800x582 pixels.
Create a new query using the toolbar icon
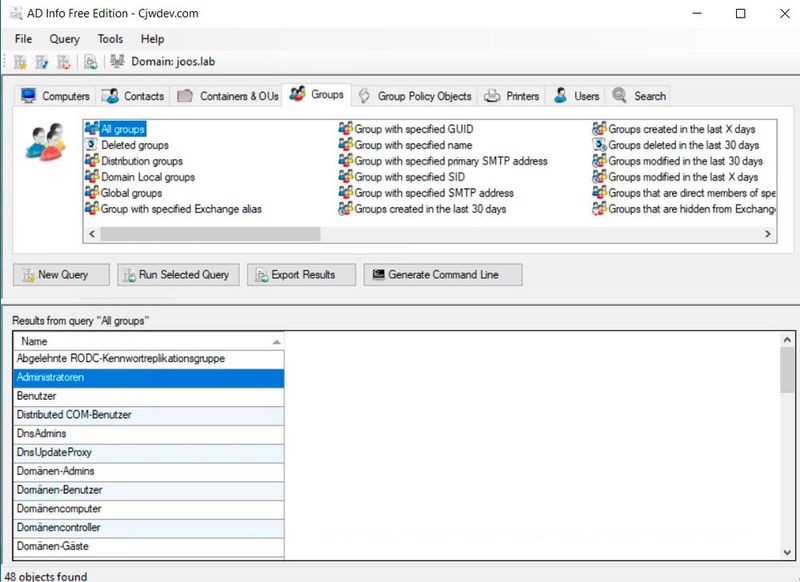click(x=18, y=61)
